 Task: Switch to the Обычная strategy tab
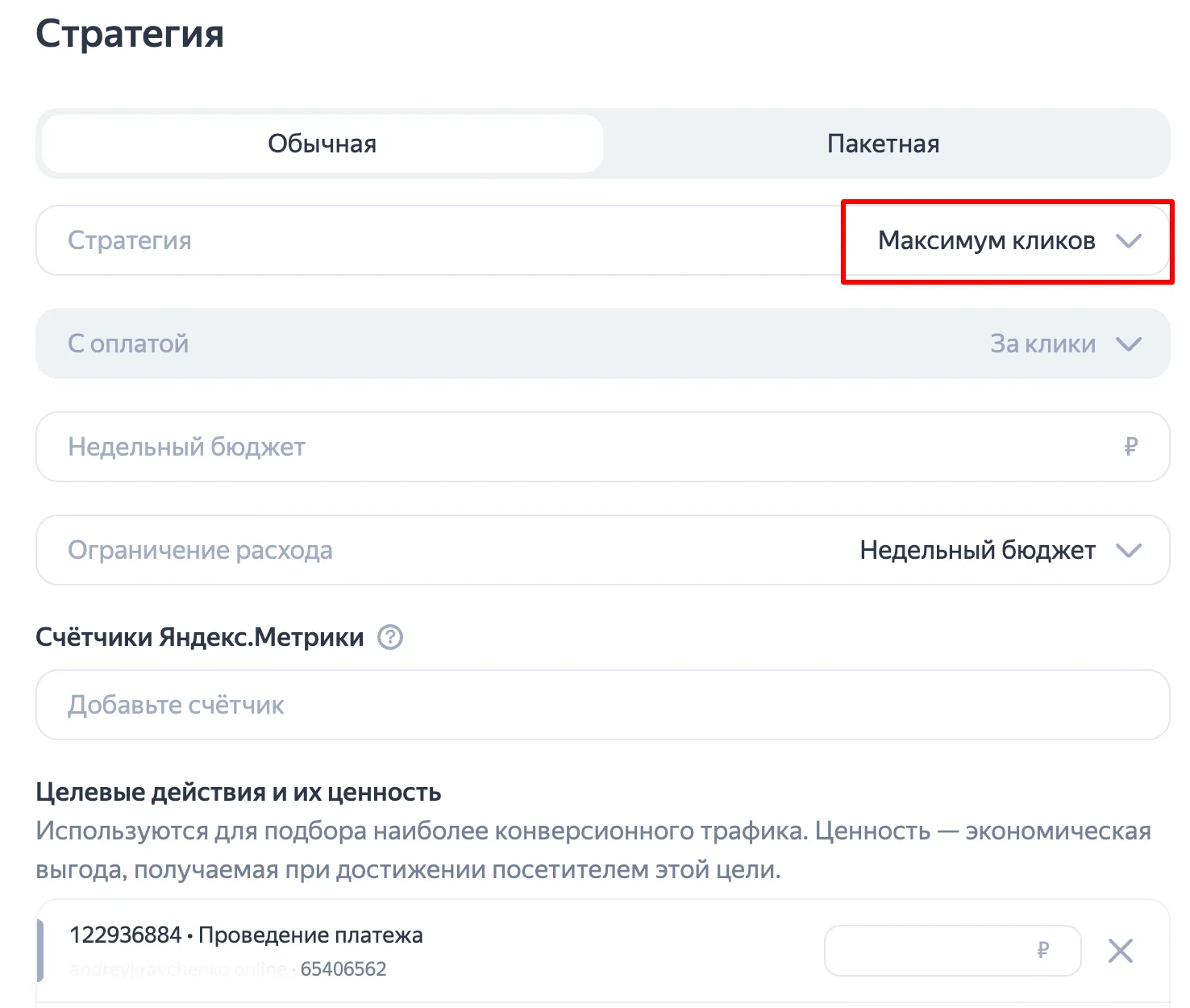click(x=322, y=144)
